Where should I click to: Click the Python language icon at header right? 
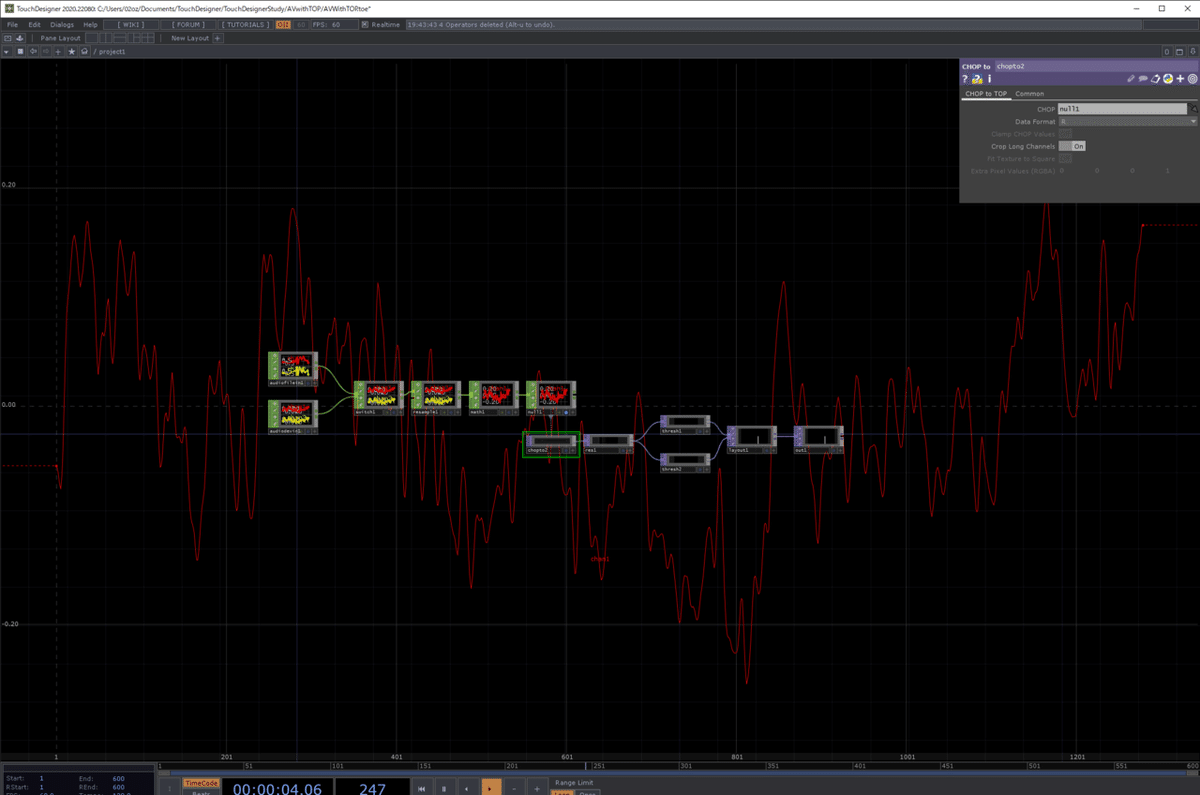(1167, 79)
